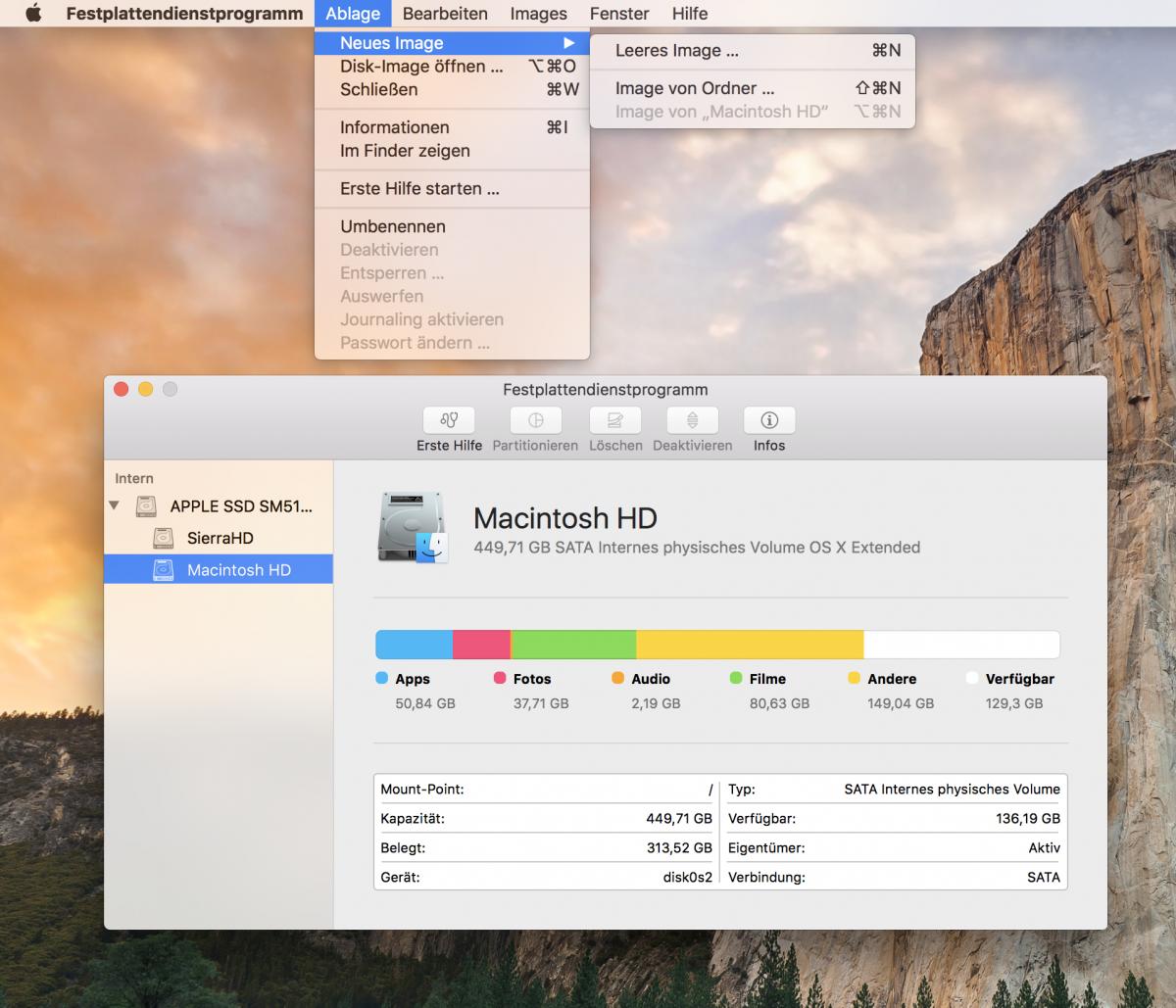
Task: Click the Intern sidebar header
Action: pyautogui.click(x=134, y=478)
